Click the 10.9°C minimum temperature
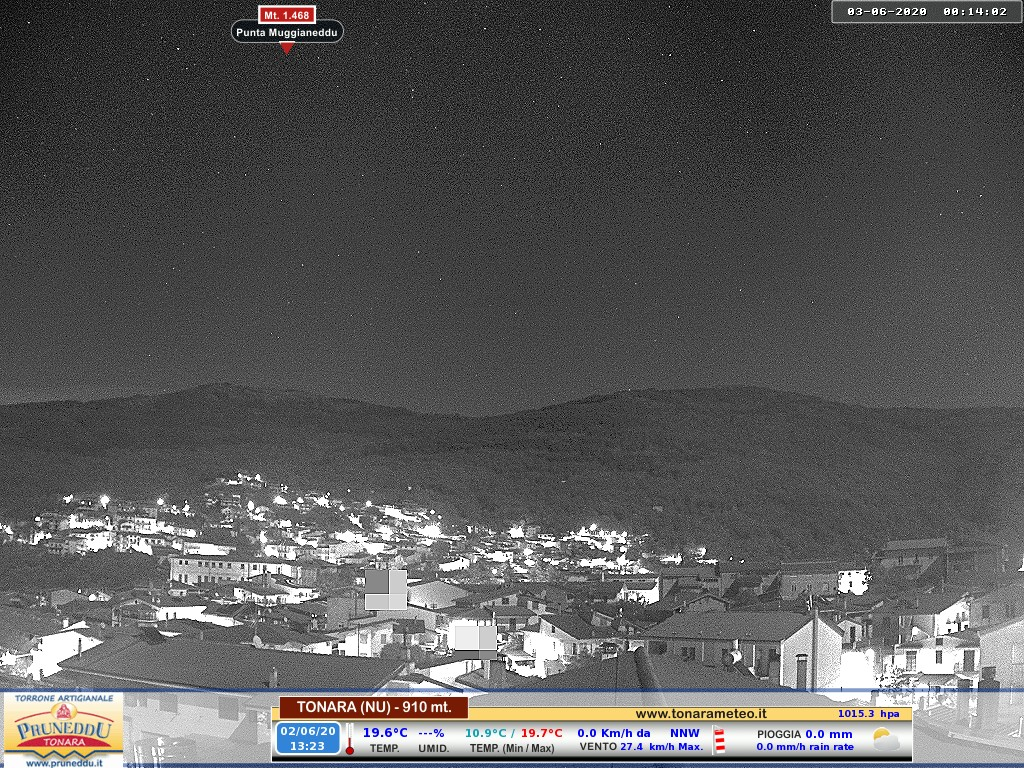 (x=485, y=733)
